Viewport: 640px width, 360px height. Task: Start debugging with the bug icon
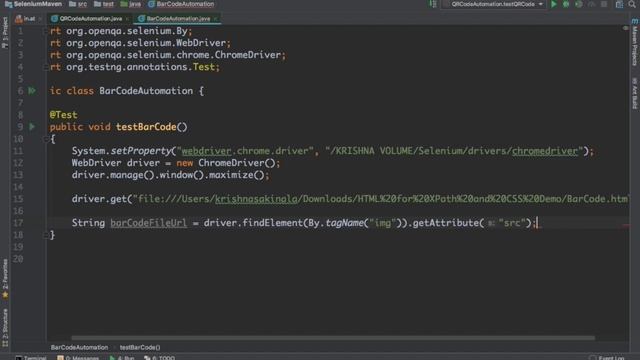[x=566, y=4]
